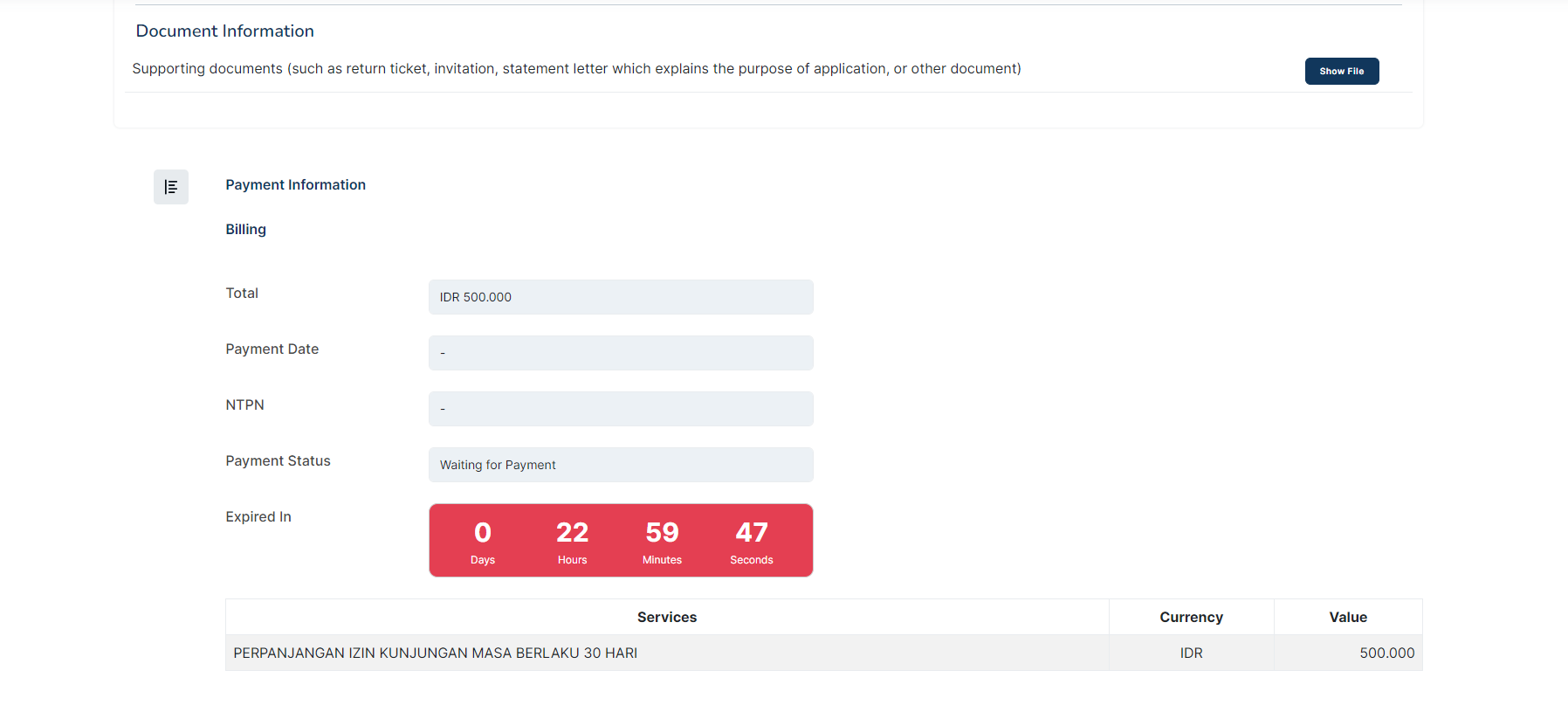The width and height of the screenshot is (1568, 726).
Task: Select the Payment Date field
Action: [621, 353]
